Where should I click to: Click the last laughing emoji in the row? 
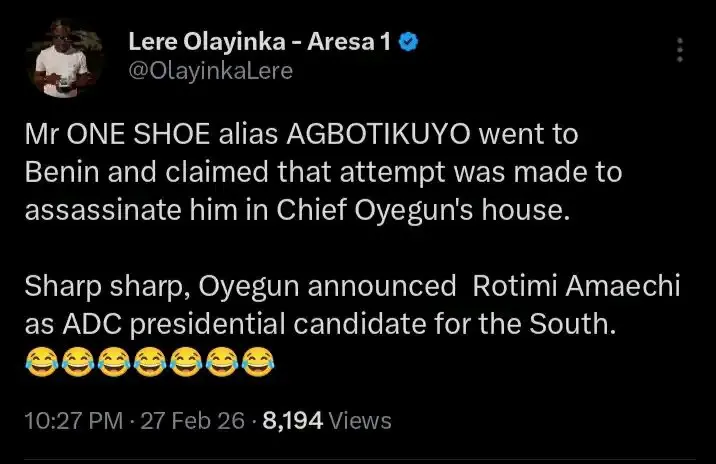click(257, 359)
